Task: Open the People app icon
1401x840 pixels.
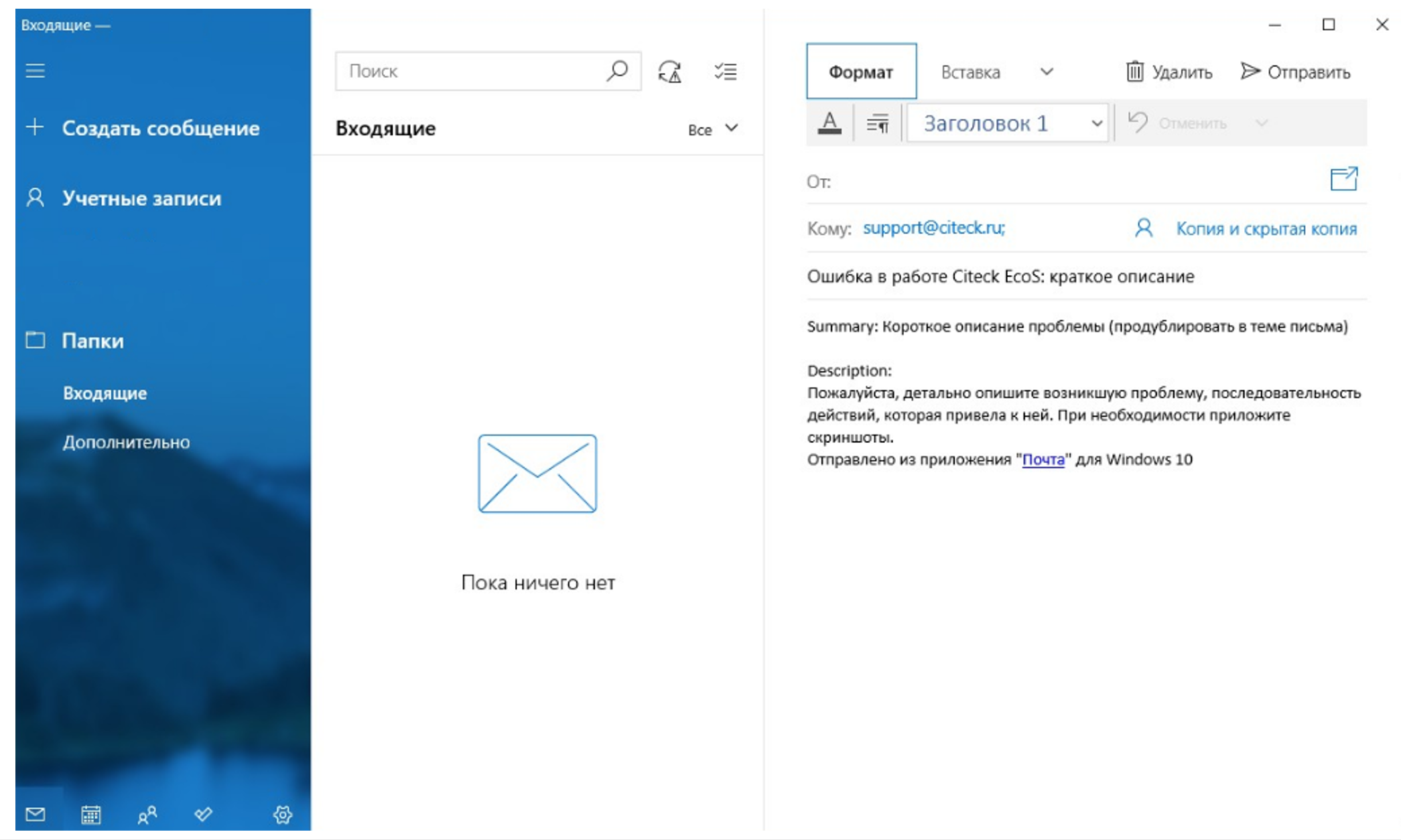Action: pos(147,815)
